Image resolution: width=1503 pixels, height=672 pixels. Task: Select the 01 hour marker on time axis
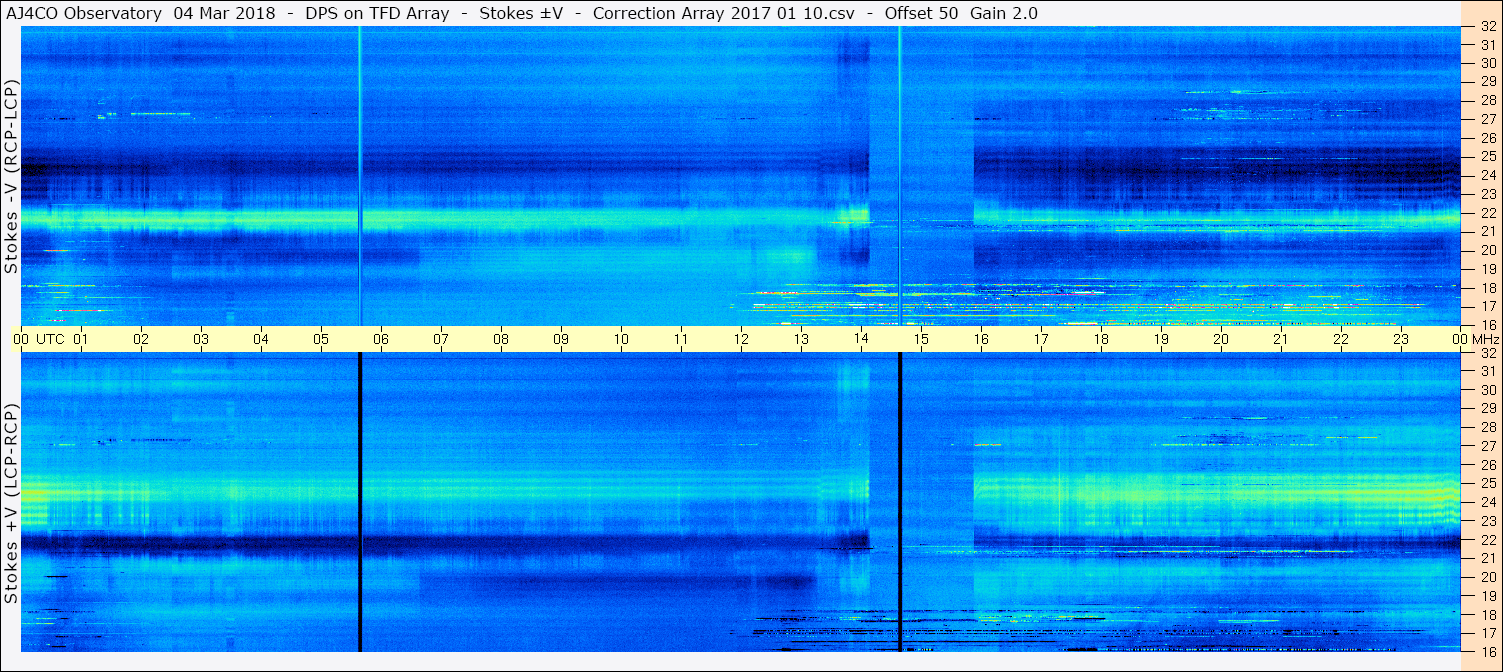pos(81,339)
